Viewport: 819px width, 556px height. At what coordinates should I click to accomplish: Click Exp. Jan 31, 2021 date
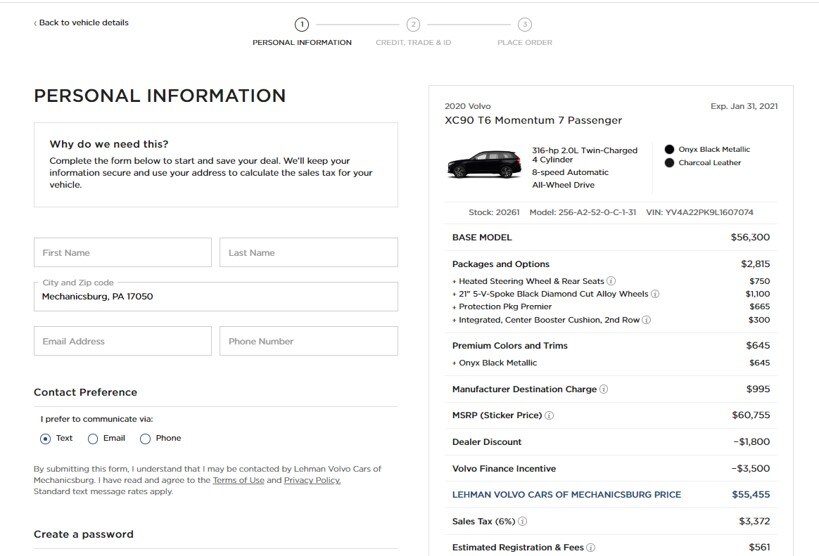(744, 106)
